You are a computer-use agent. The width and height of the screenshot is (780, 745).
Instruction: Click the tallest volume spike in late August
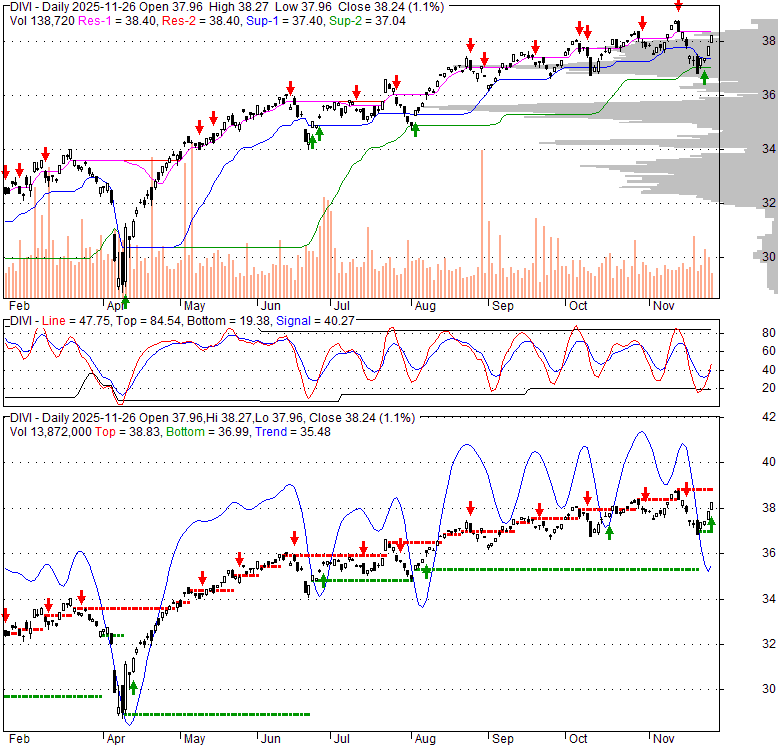(x=482, y=223)
